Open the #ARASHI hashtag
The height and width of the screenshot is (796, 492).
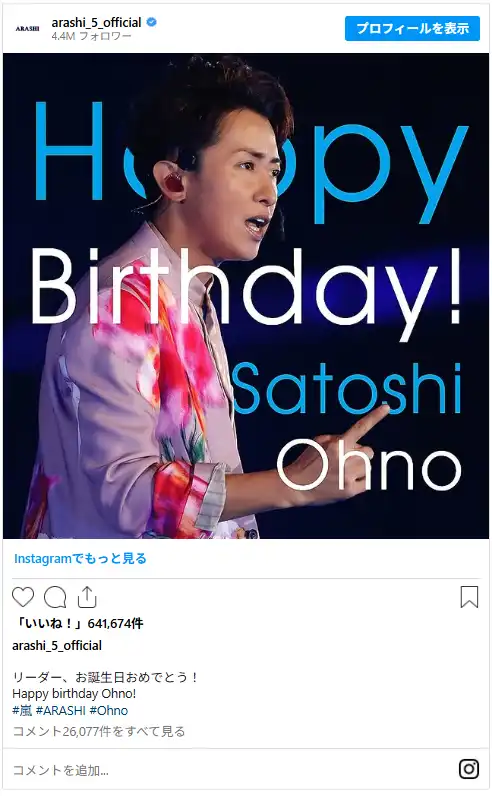[60, 710]
